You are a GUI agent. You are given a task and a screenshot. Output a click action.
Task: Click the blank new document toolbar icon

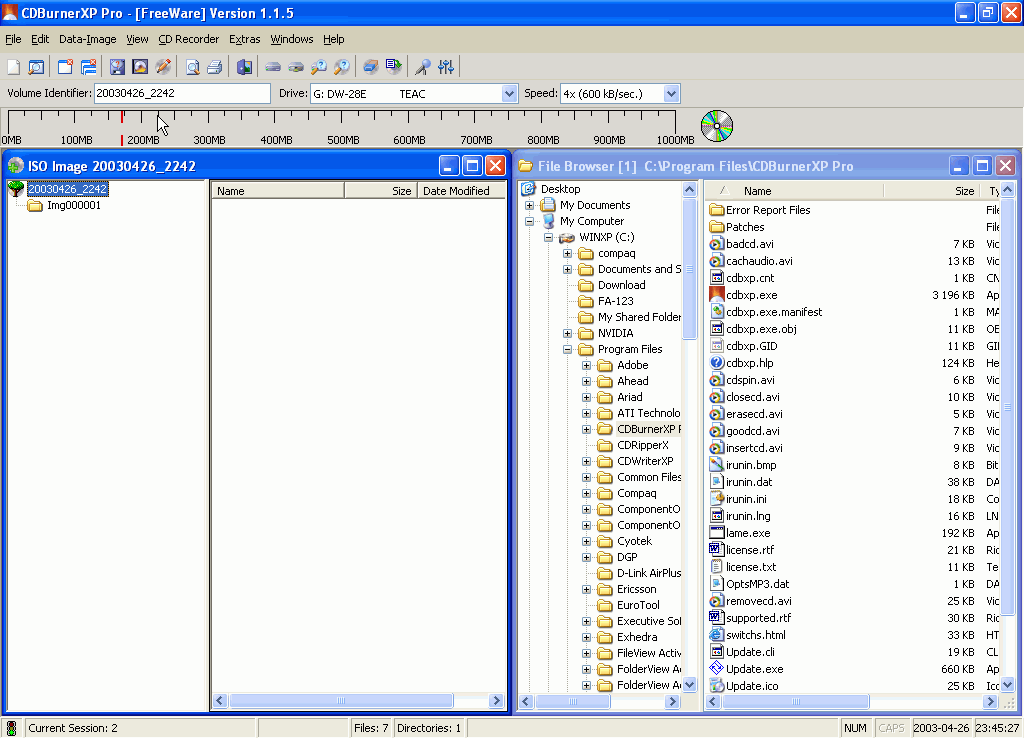click(x=14, y=67)
